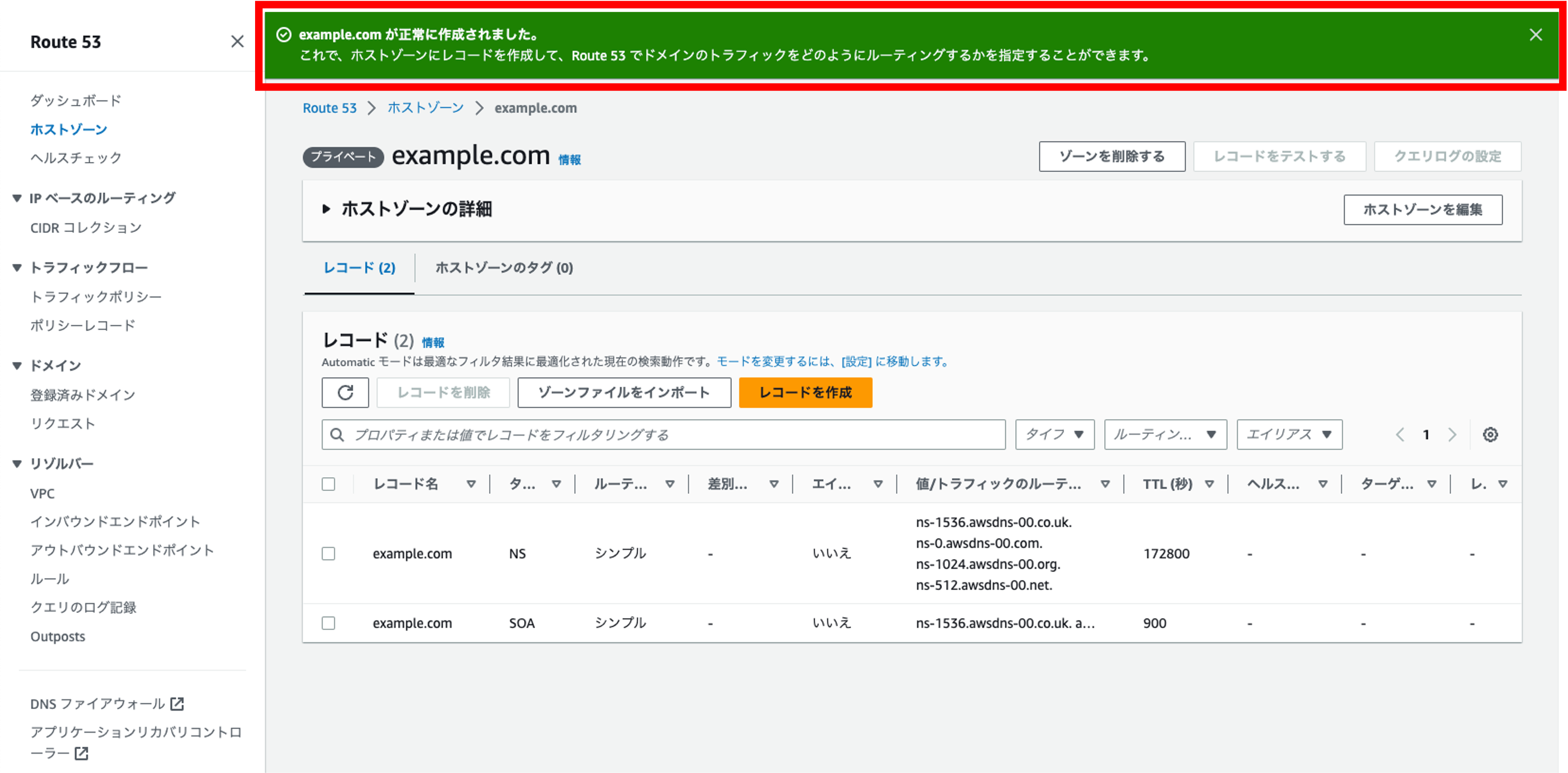Collapse ドメイン sidebar group
Screen dimensions: 1568x773
click(x=17, y=366)
